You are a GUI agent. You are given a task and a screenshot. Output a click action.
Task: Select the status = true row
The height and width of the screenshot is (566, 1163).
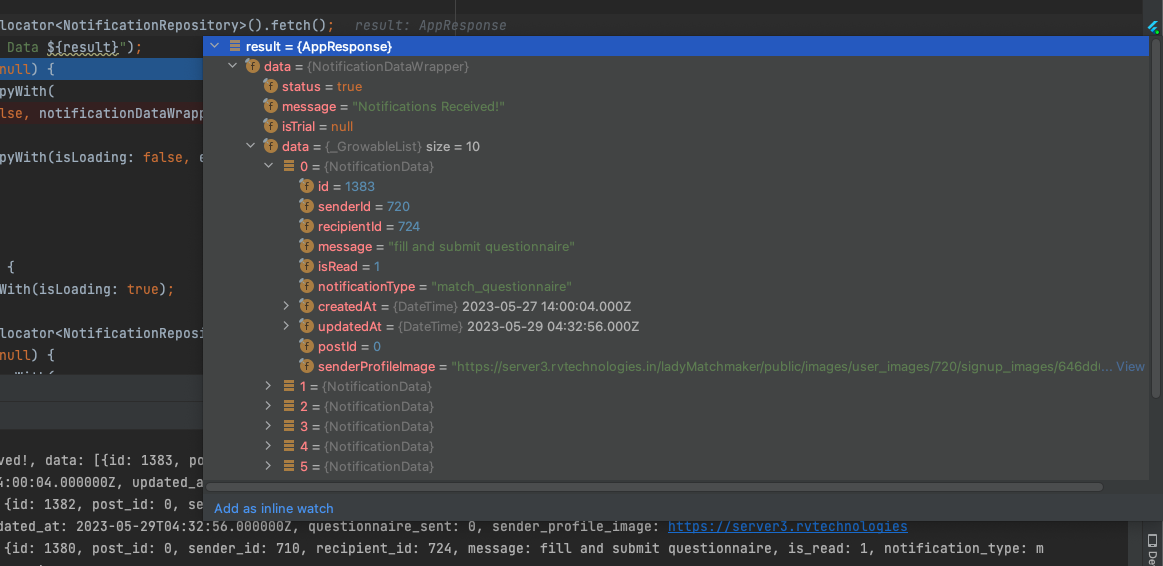click(x=676, y=86)
